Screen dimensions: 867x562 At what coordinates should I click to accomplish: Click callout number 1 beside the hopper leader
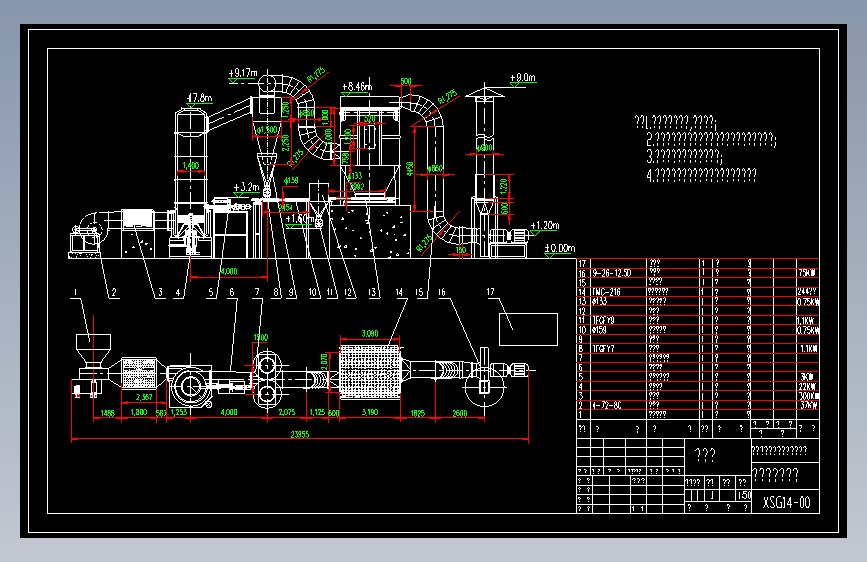[x=75, y=293]
